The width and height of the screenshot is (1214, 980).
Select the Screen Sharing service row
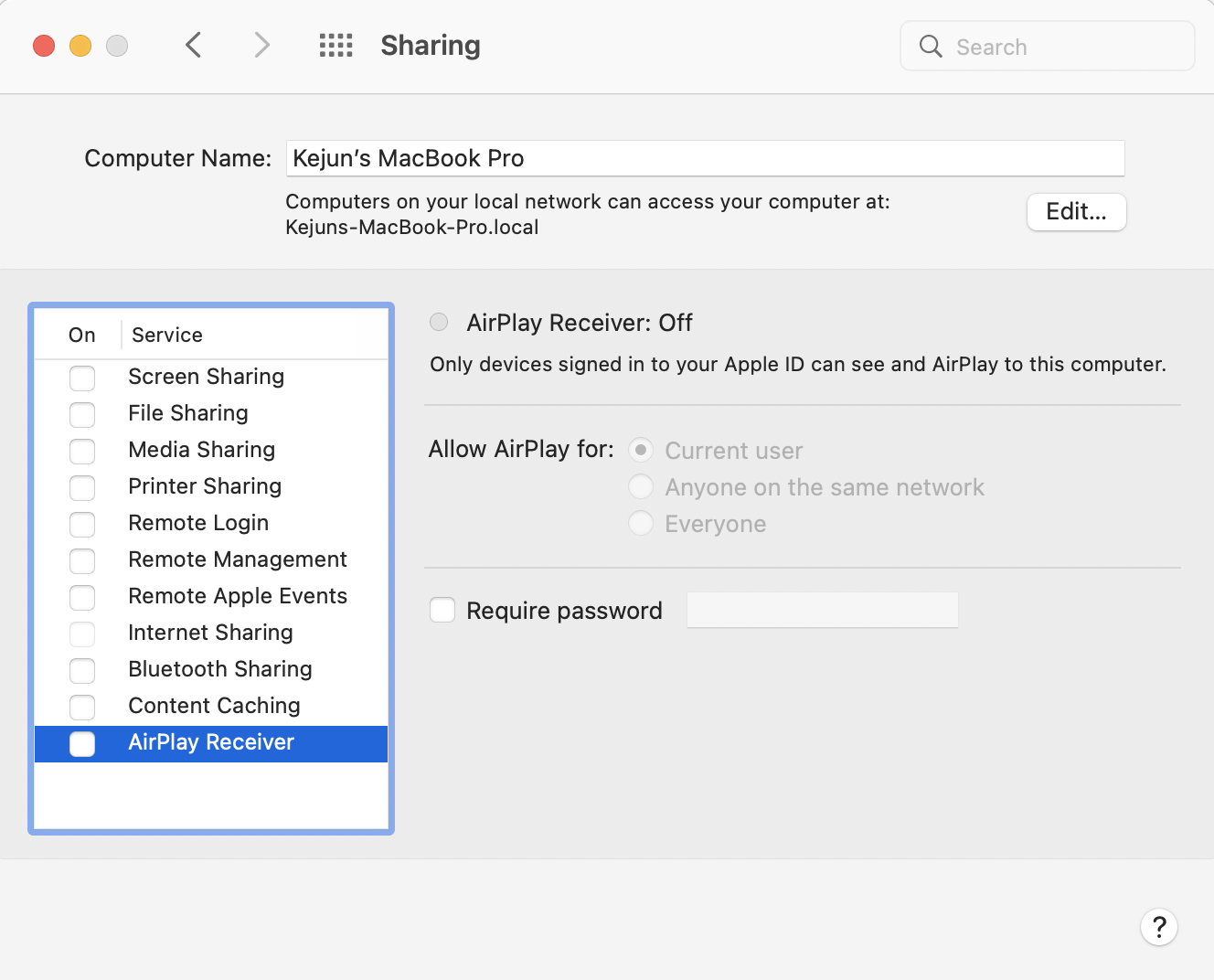(211, 378)
